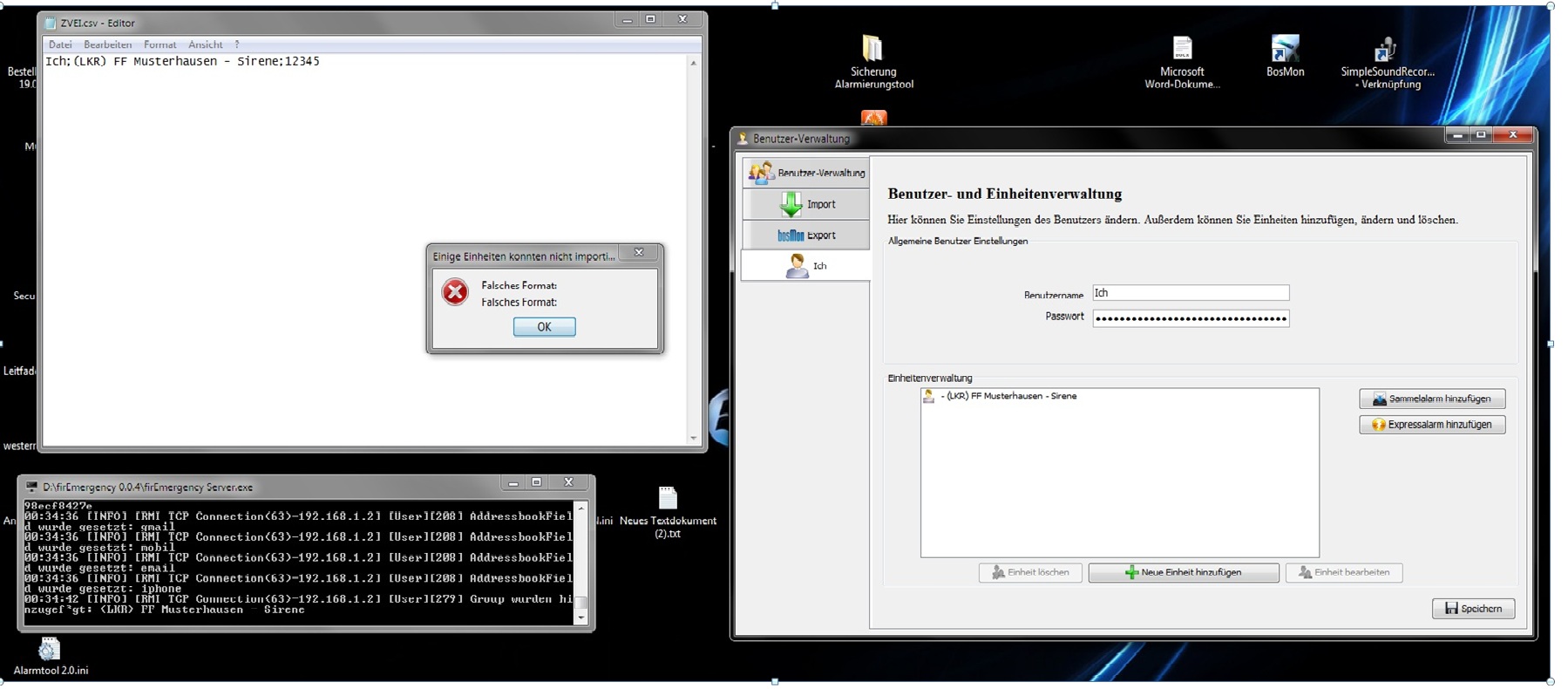Open the Ansicht menu

(x=205, y=44)
